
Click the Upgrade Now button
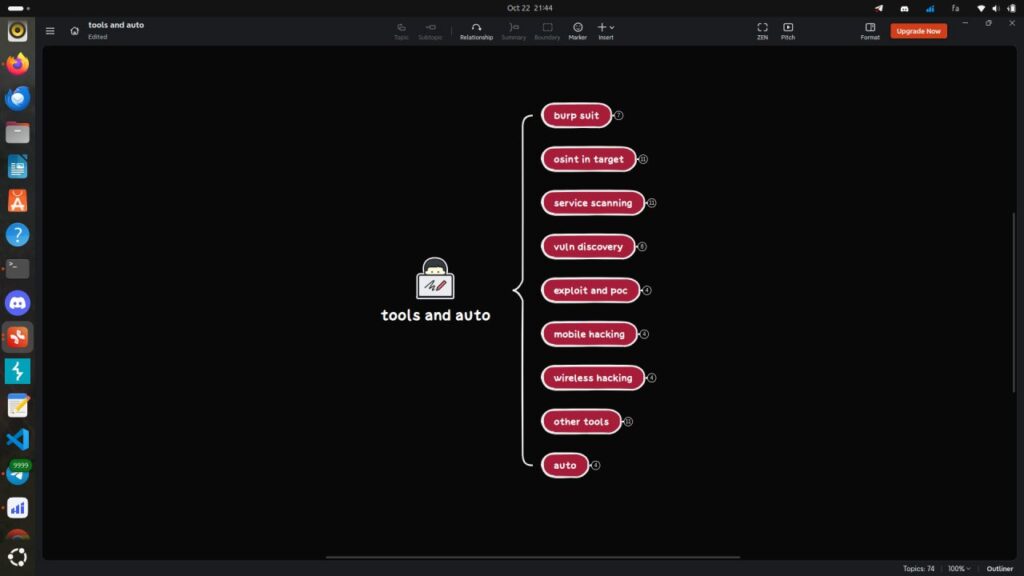pyautogui.click(x=918, y=31)
